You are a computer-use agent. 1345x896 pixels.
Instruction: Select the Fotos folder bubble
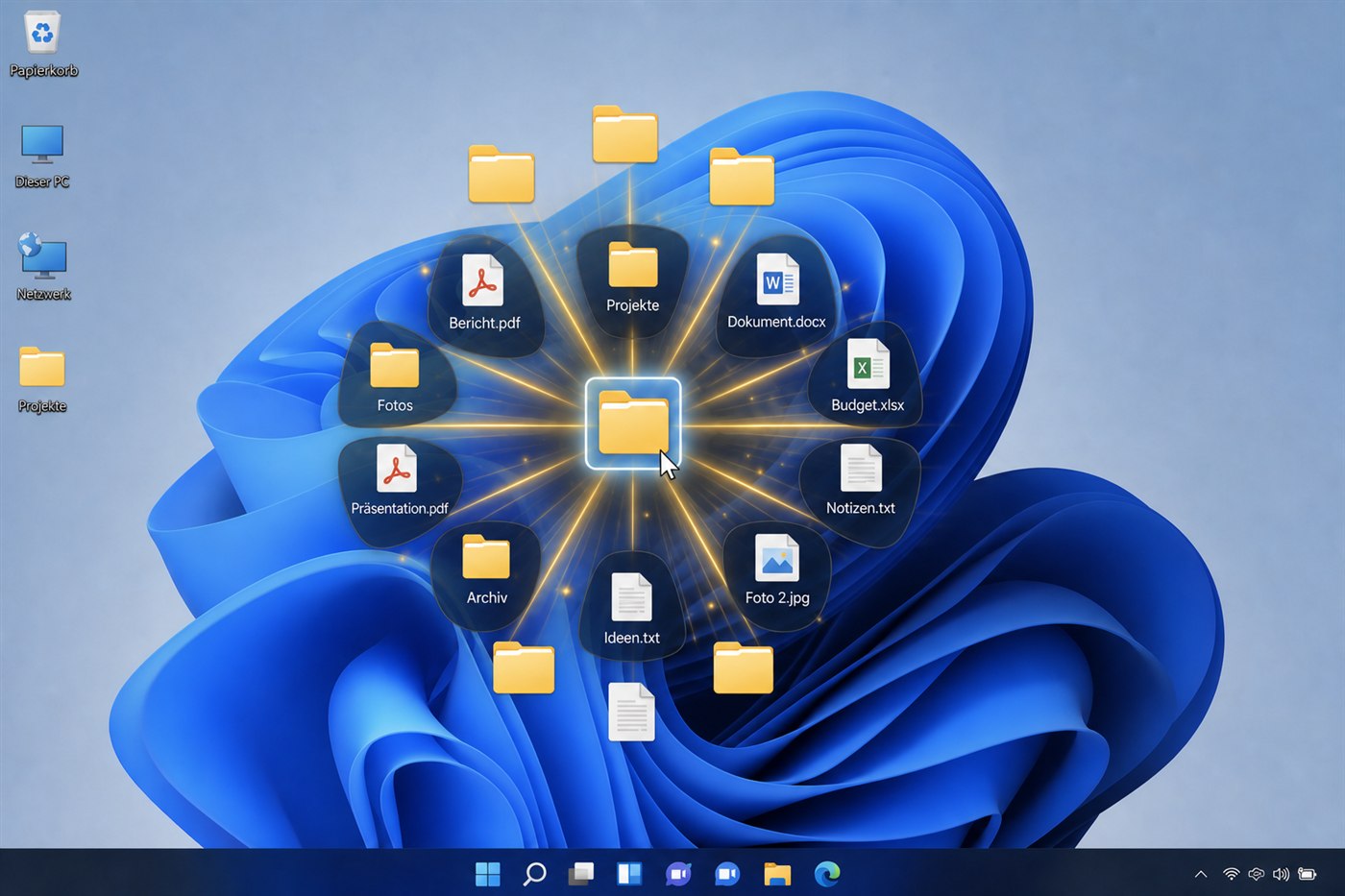tap(395, 375)
